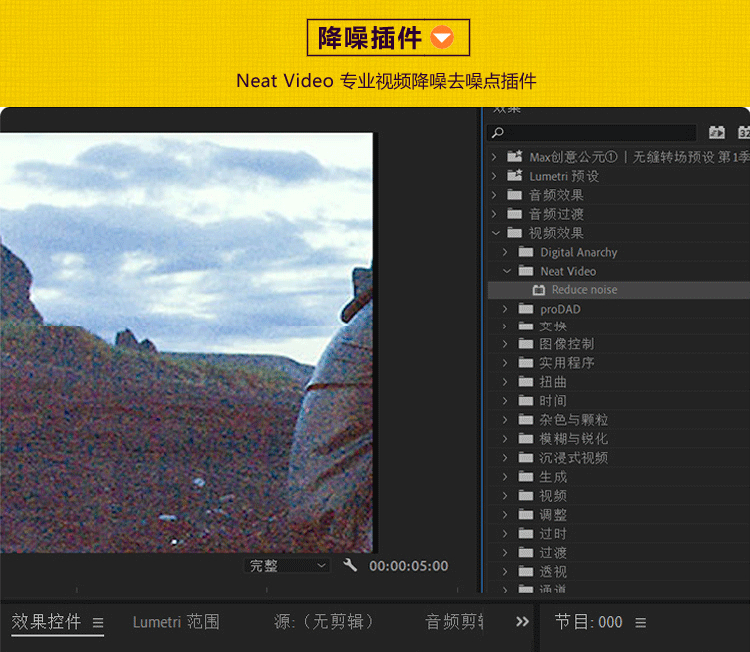Click the 音频过渡 folder icon
Screen dimensions: 750x652
click(515, 214)
